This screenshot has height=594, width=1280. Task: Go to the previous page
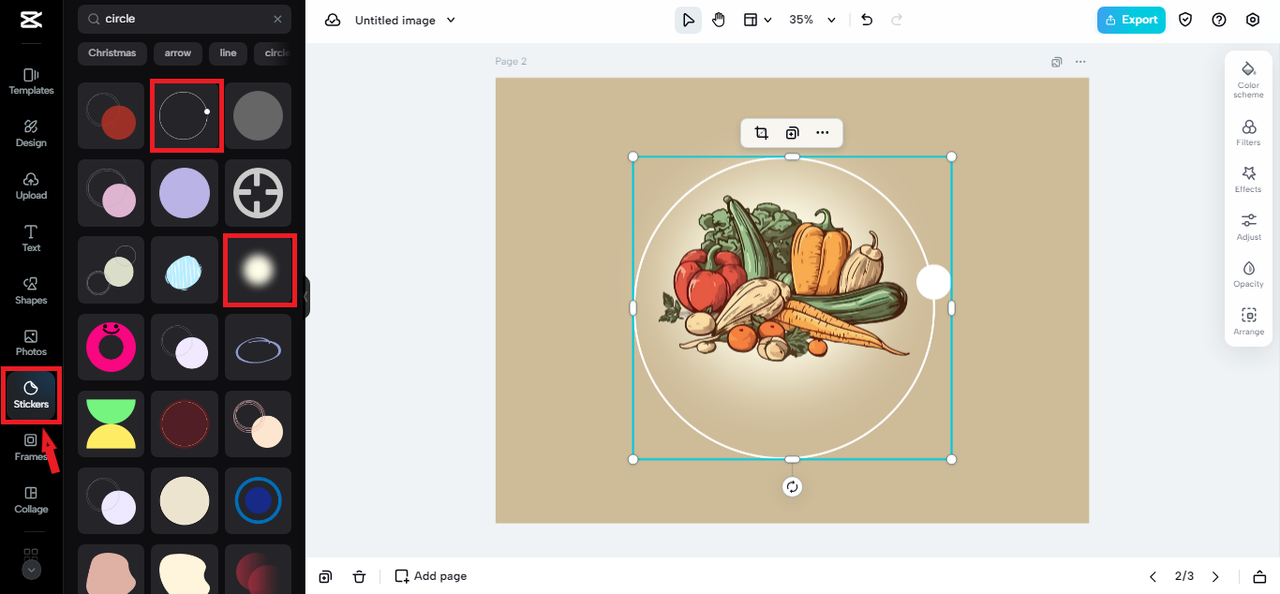1153,577
